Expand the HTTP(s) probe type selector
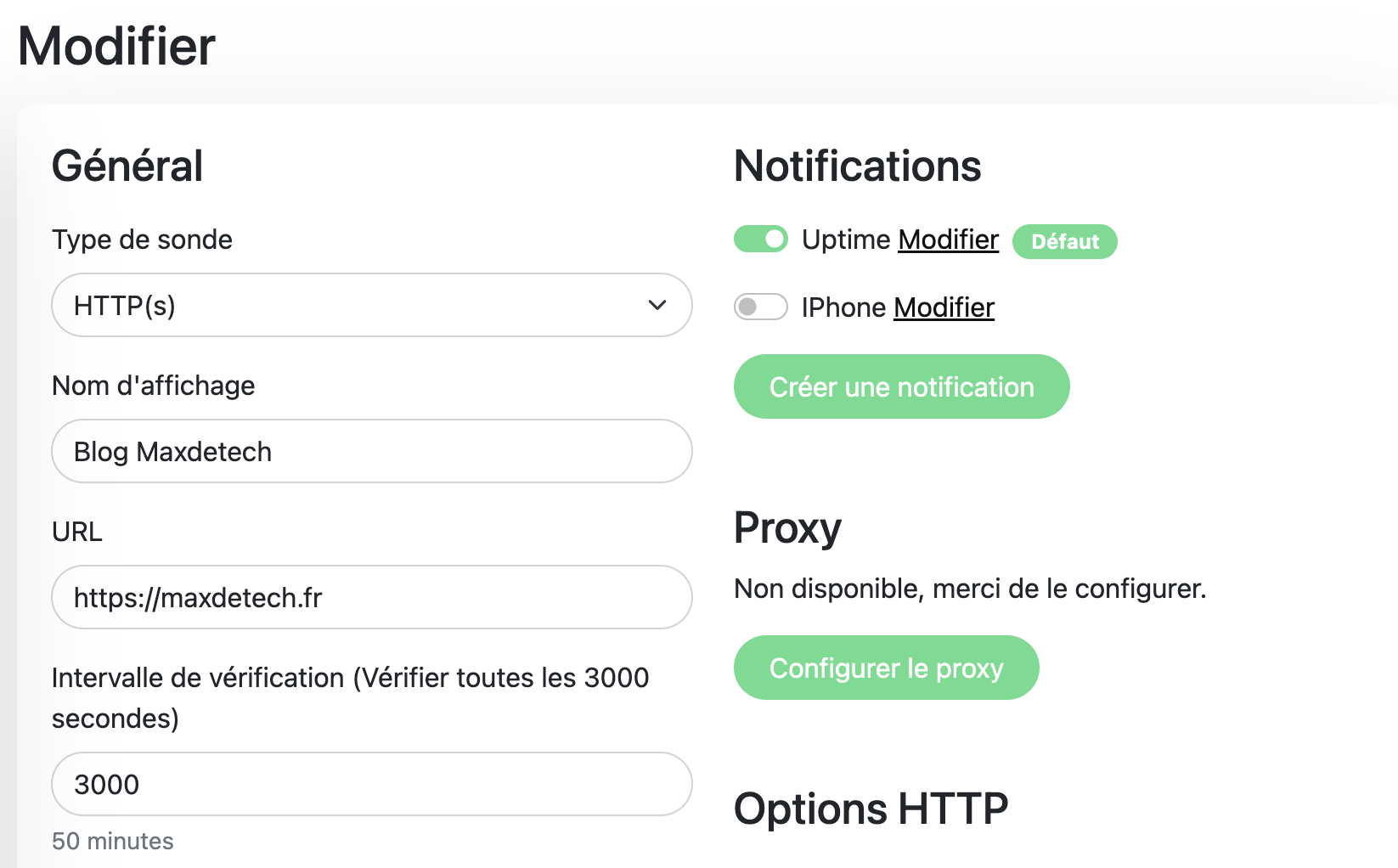The width and height of the screenshot is (1398, 868). (371, 305)
